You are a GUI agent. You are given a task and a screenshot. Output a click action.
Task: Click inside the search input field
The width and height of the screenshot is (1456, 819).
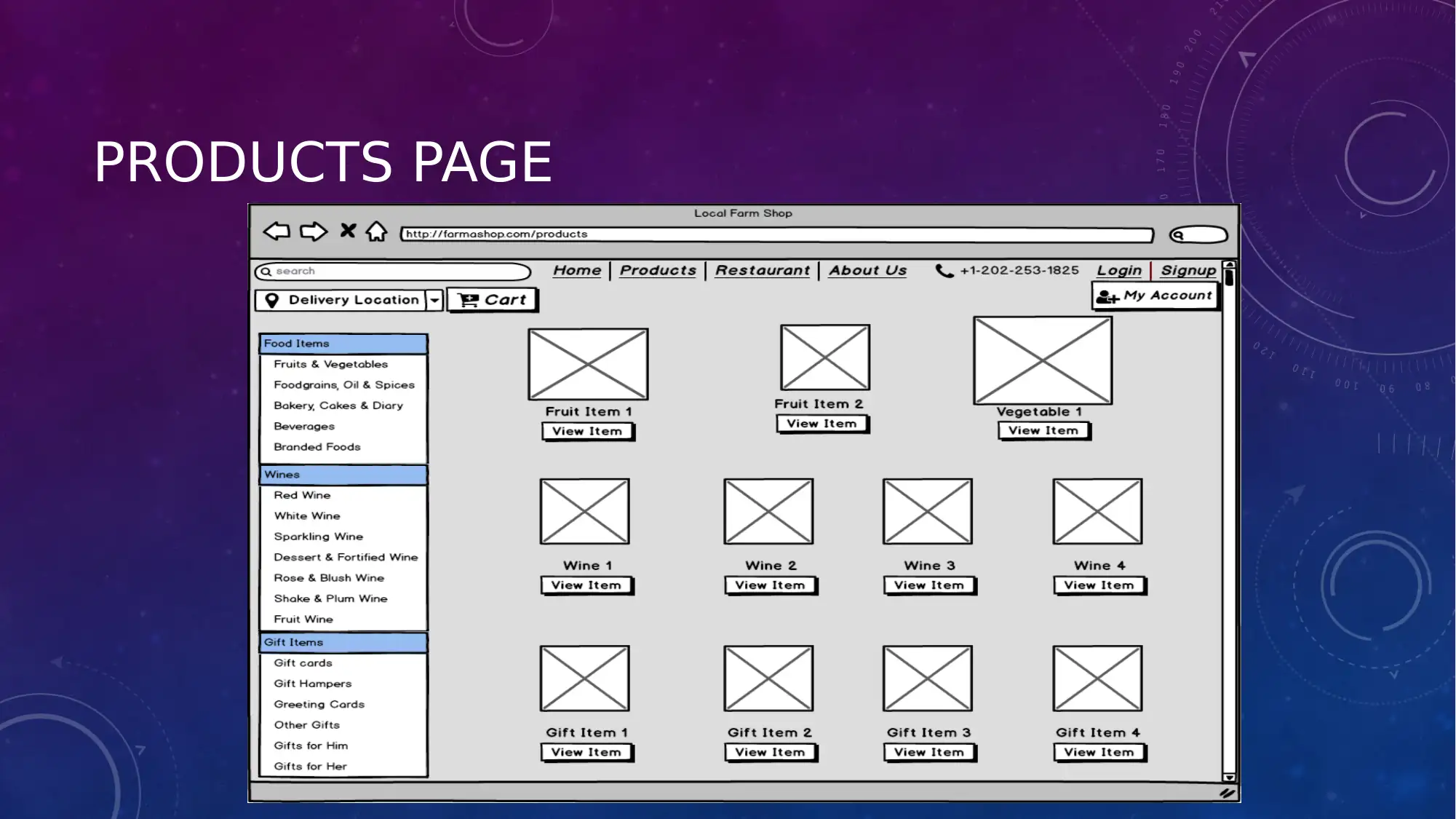(394, 271)
